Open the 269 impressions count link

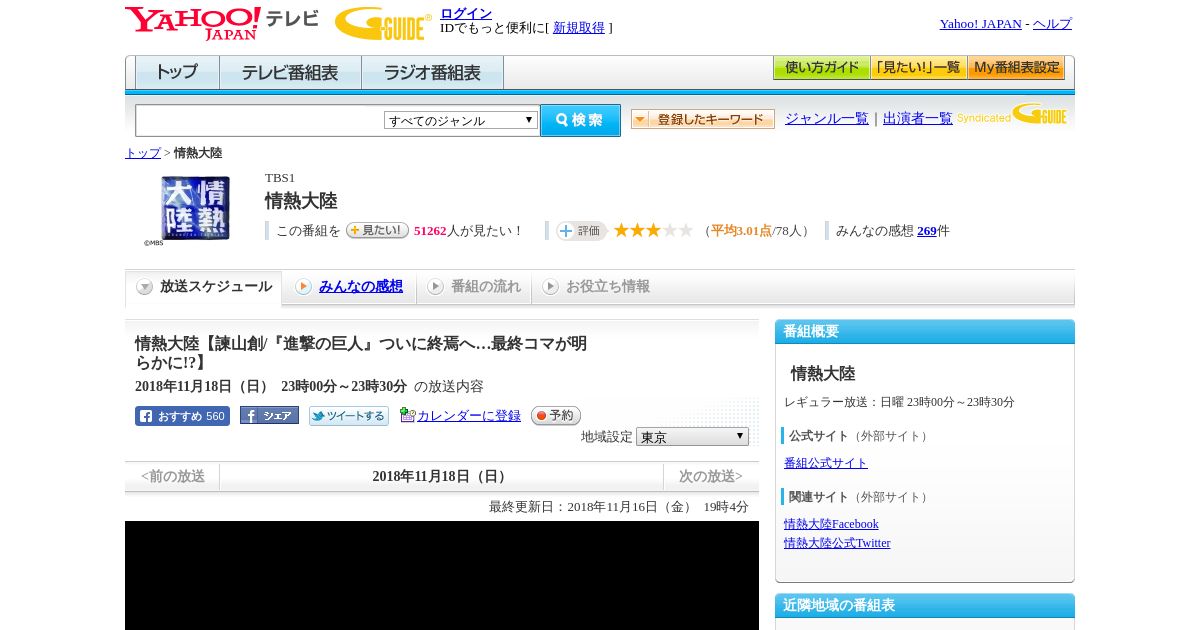(x=927, y=231)
